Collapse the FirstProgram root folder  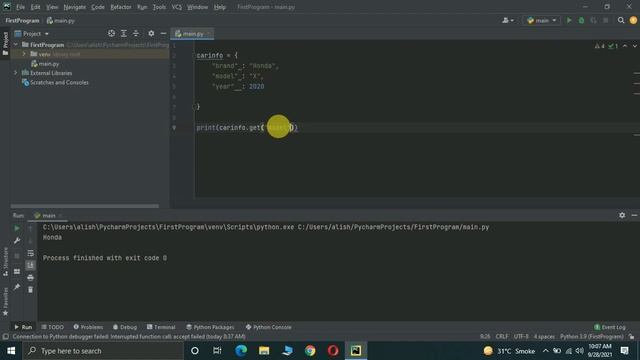[x=16, y=44]
